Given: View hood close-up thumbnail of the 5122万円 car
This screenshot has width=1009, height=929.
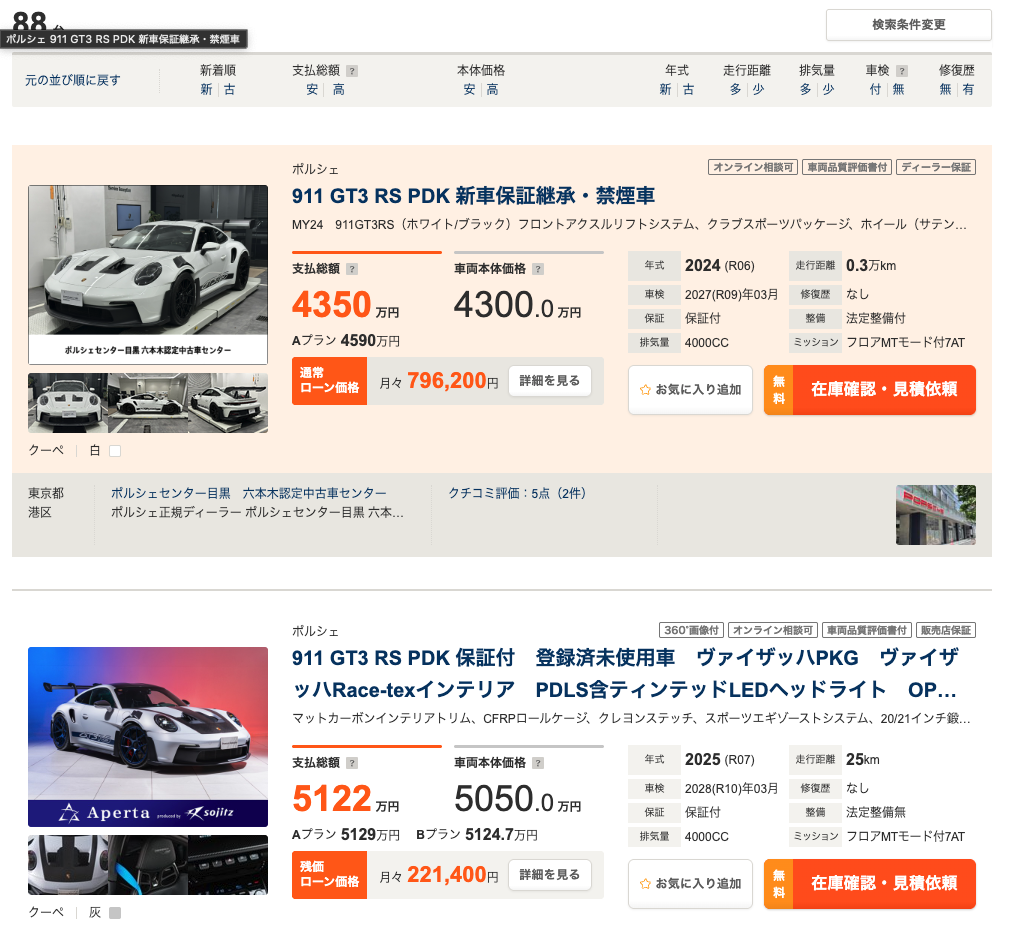Looking at the screenshot, I should (x=68, y=865).
